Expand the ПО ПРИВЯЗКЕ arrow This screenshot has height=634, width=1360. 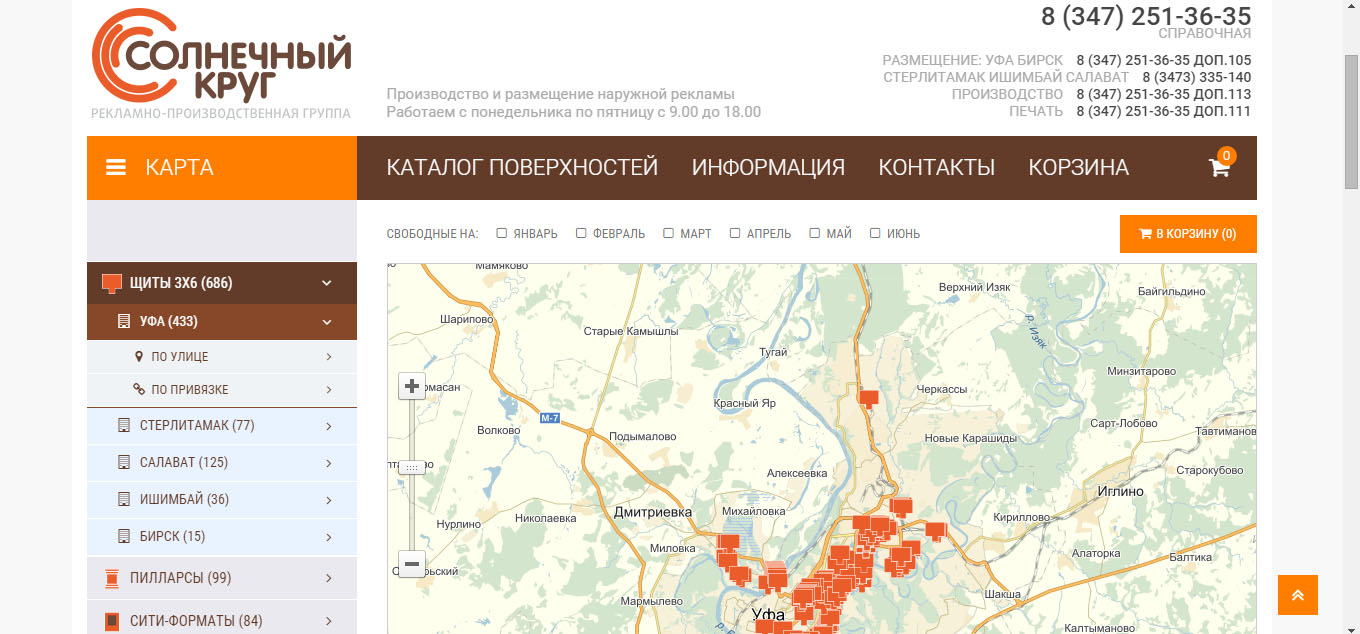click(329, 390)
